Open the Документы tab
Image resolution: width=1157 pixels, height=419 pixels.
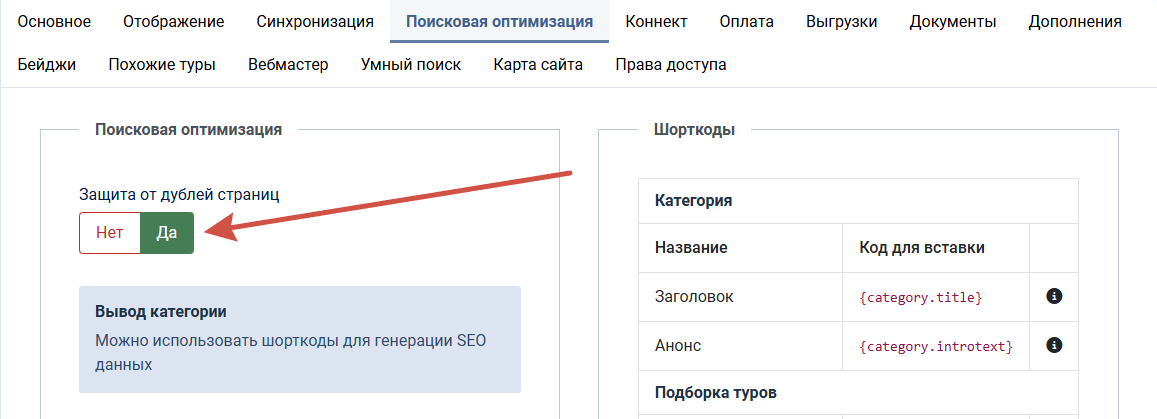[953, 21]
